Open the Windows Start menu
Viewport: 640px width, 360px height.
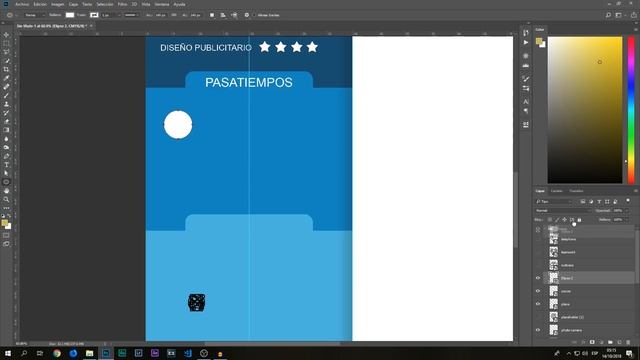tap(8, 353)
